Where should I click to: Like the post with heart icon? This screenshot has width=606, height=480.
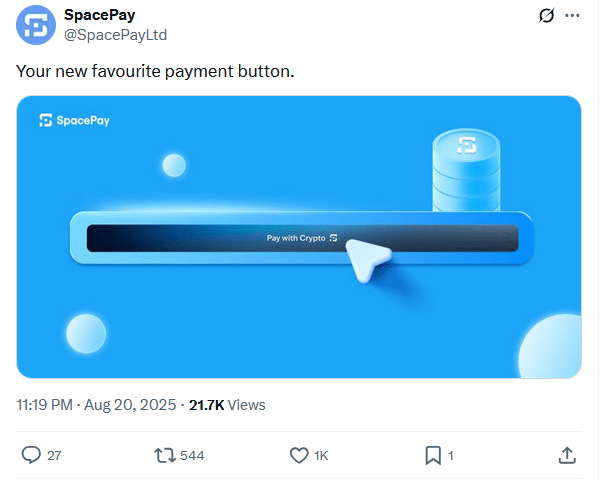pos(299,455)
